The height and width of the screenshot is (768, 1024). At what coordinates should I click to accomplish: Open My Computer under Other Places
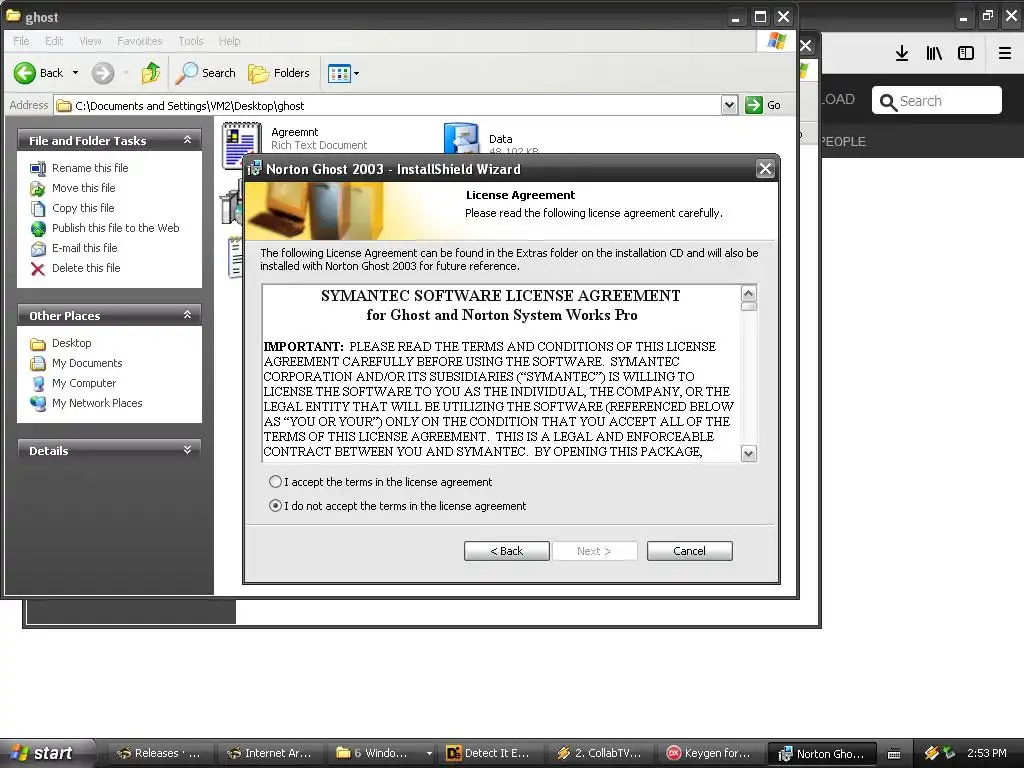click(84, 383)
